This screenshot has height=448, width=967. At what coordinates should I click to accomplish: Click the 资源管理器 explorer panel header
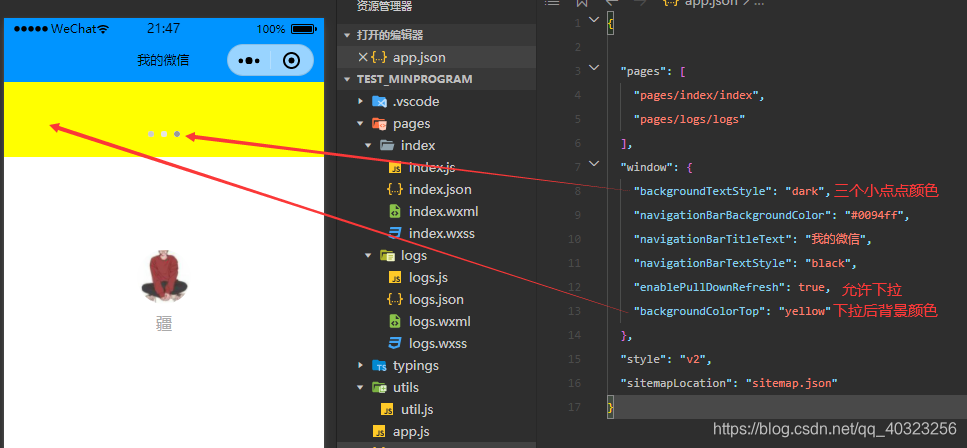point(384,6)
